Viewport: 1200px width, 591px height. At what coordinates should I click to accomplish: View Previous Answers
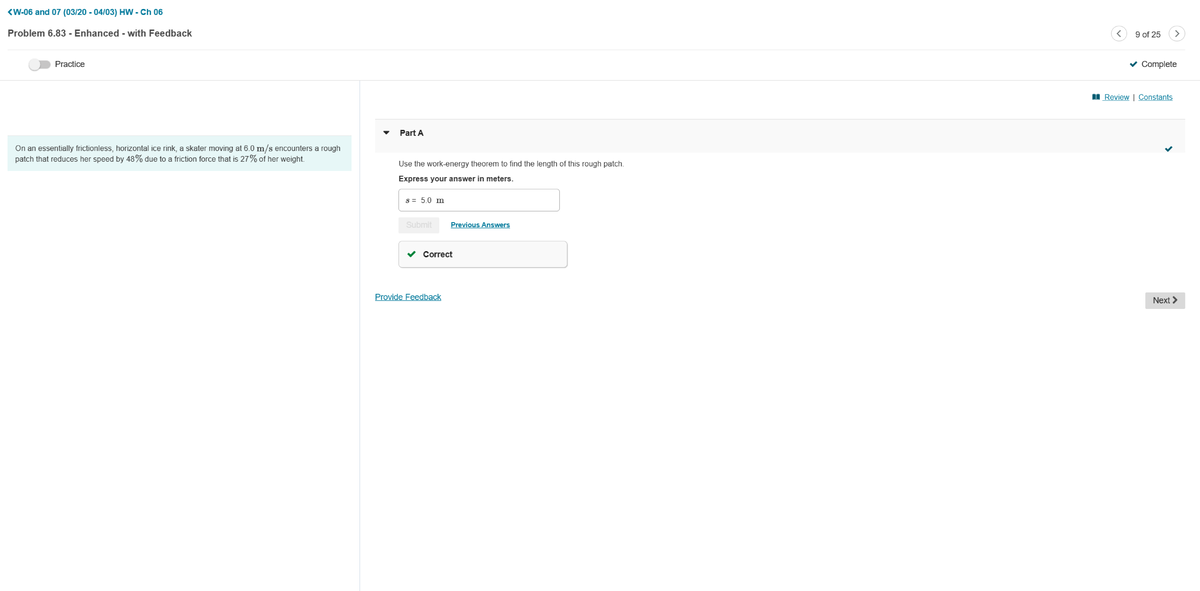[x=480, y=225]
